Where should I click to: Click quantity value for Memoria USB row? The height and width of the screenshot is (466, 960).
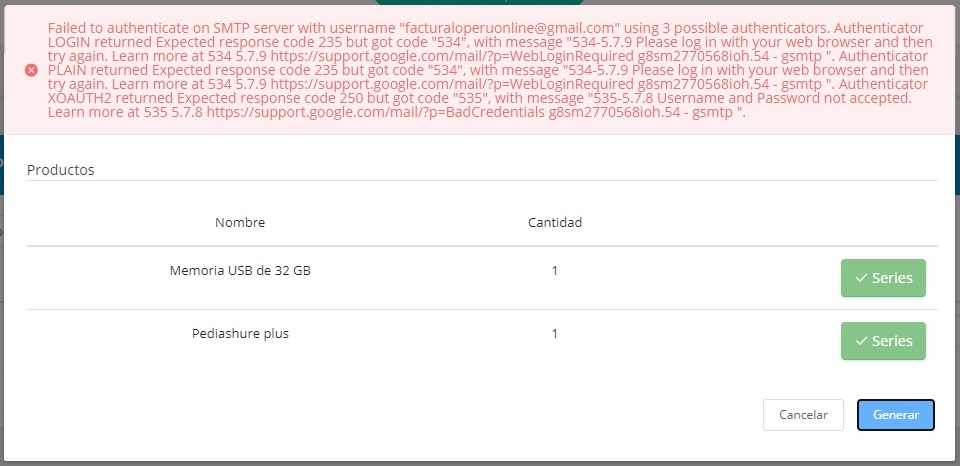555,270
